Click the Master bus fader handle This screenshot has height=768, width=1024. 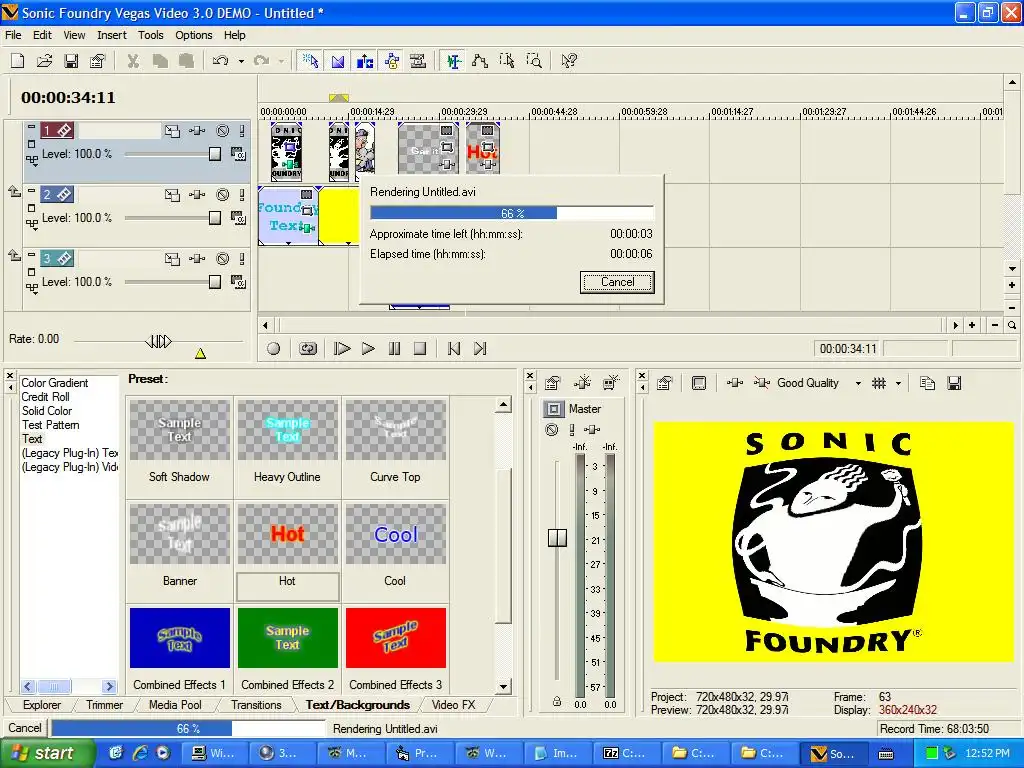click(x=557, y=537)
